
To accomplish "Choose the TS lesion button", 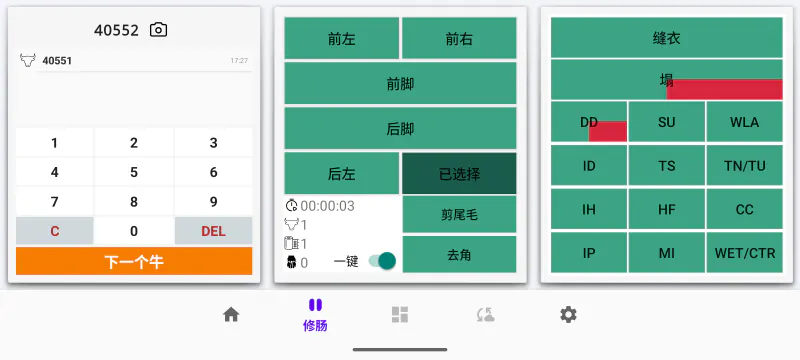I will pyautogui.click(x=666, y=166).
